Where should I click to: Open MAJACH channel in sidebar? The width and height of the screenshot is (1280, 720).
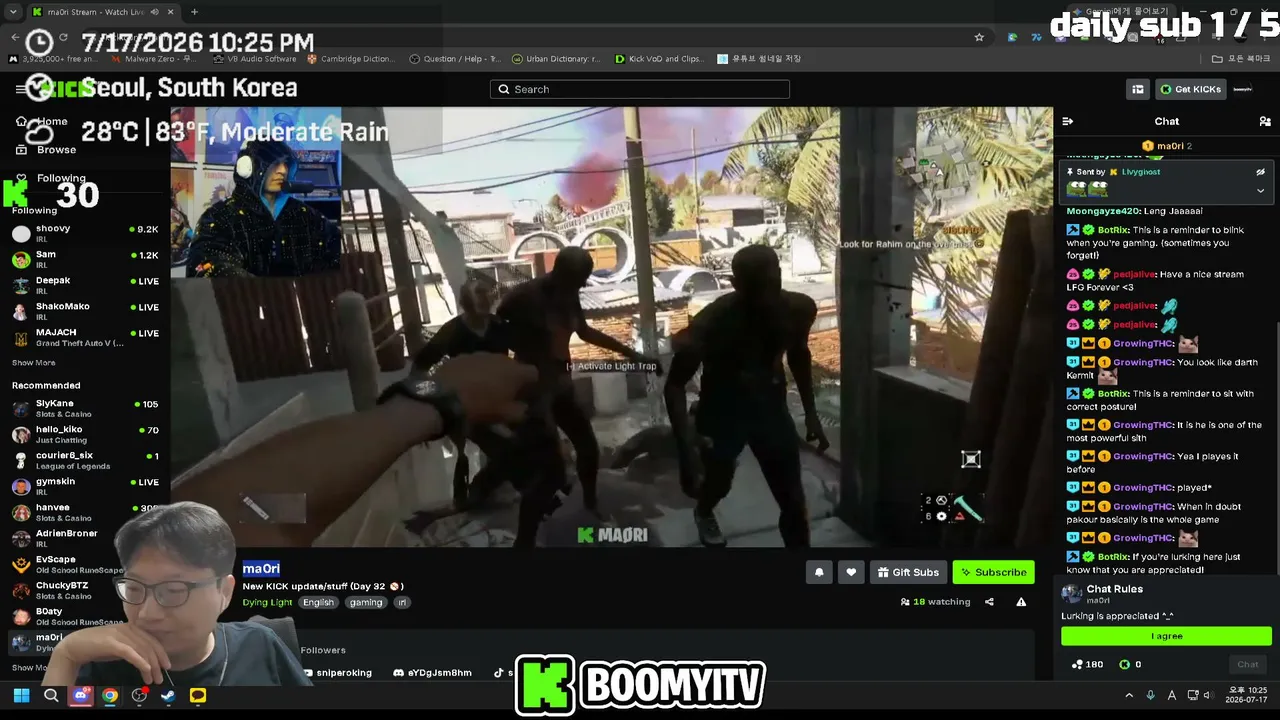[85, 336]
